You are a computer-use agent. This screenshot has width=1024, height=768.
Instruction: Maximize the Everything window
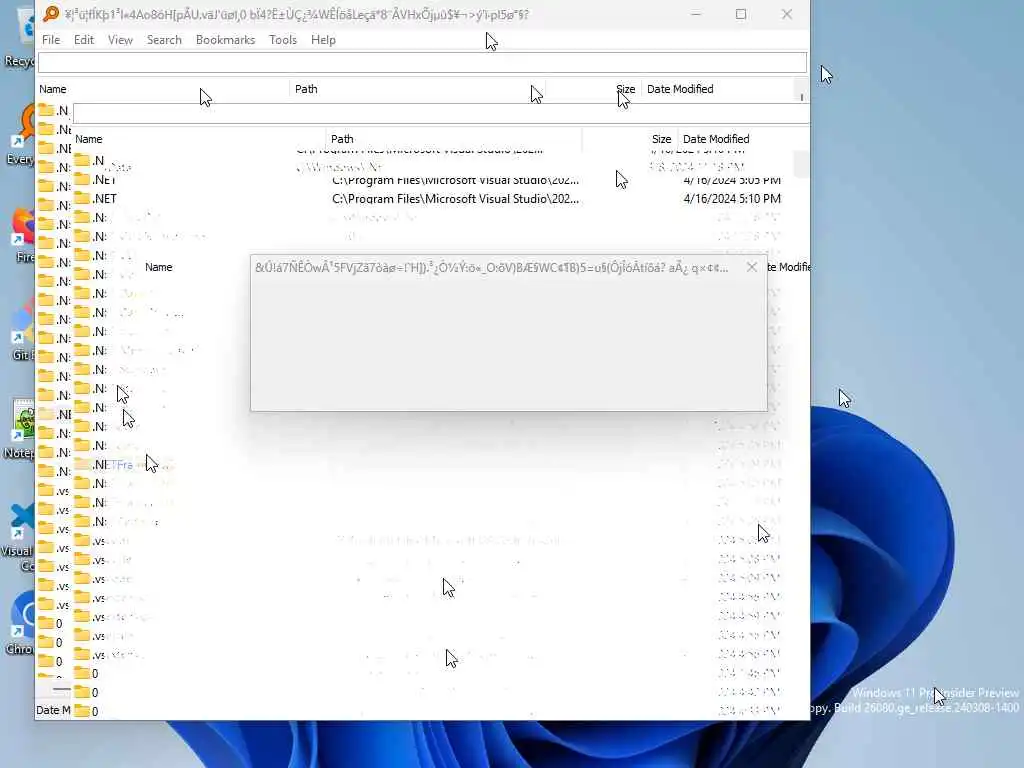point(741,14)
